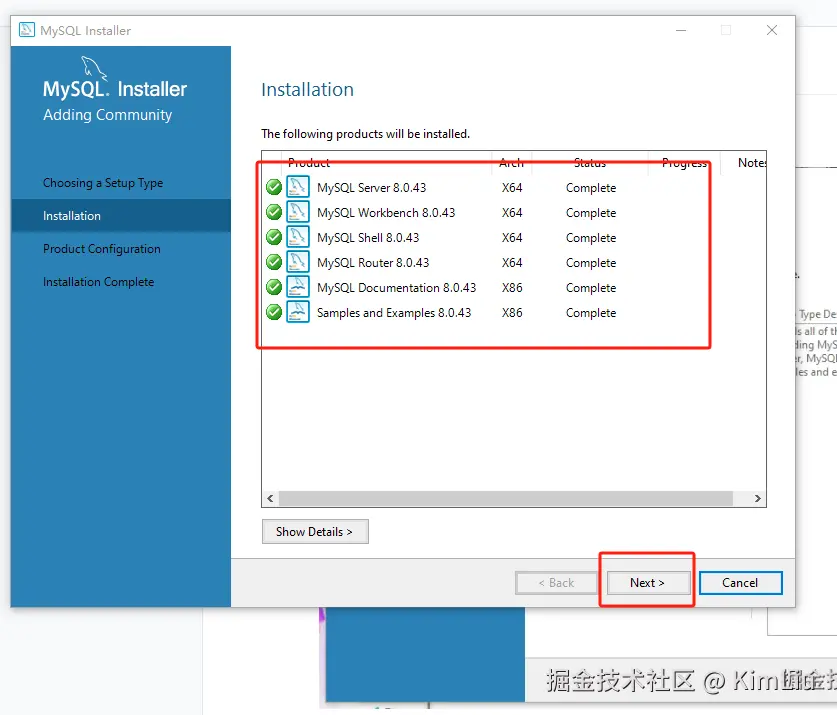Close the MySQL Installer window

pos(772,30)
